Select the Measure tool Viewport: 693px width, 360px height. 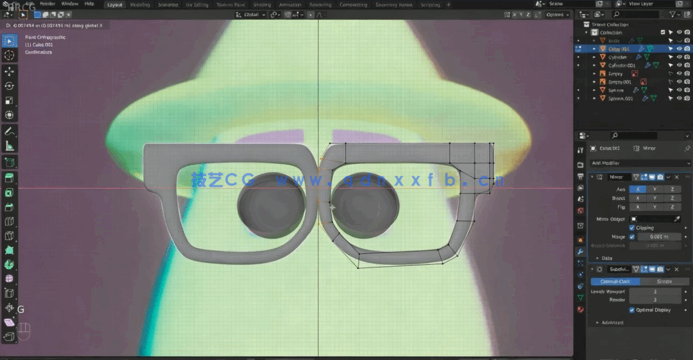[x=9, y=146]
